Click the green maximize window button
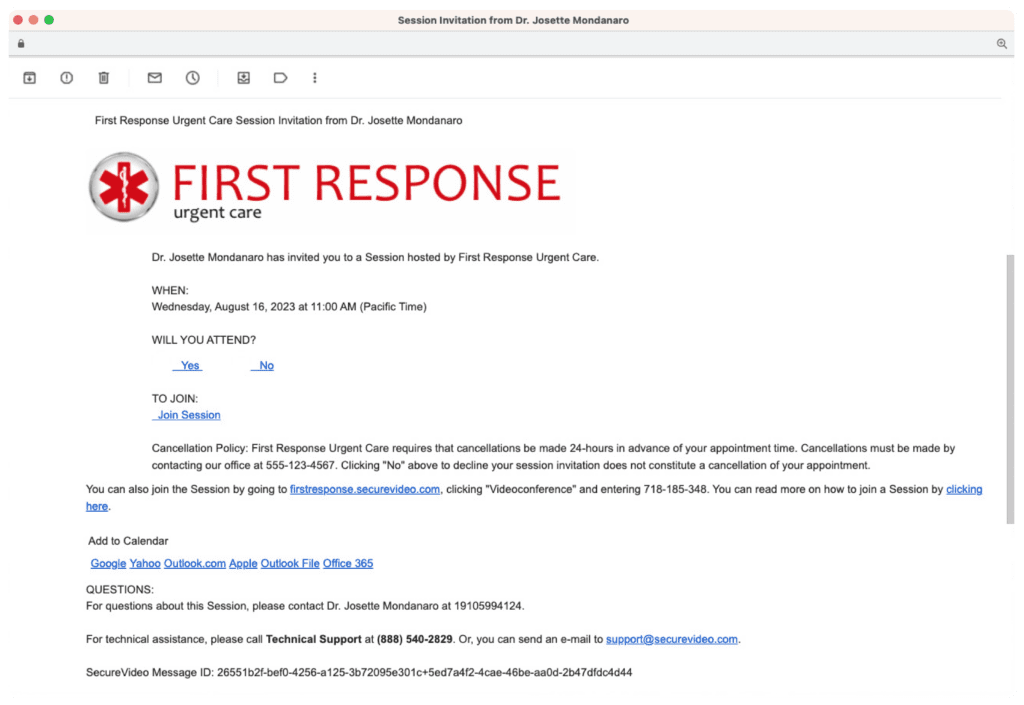The image size is (1024, 705). click(x=49, y=20)
